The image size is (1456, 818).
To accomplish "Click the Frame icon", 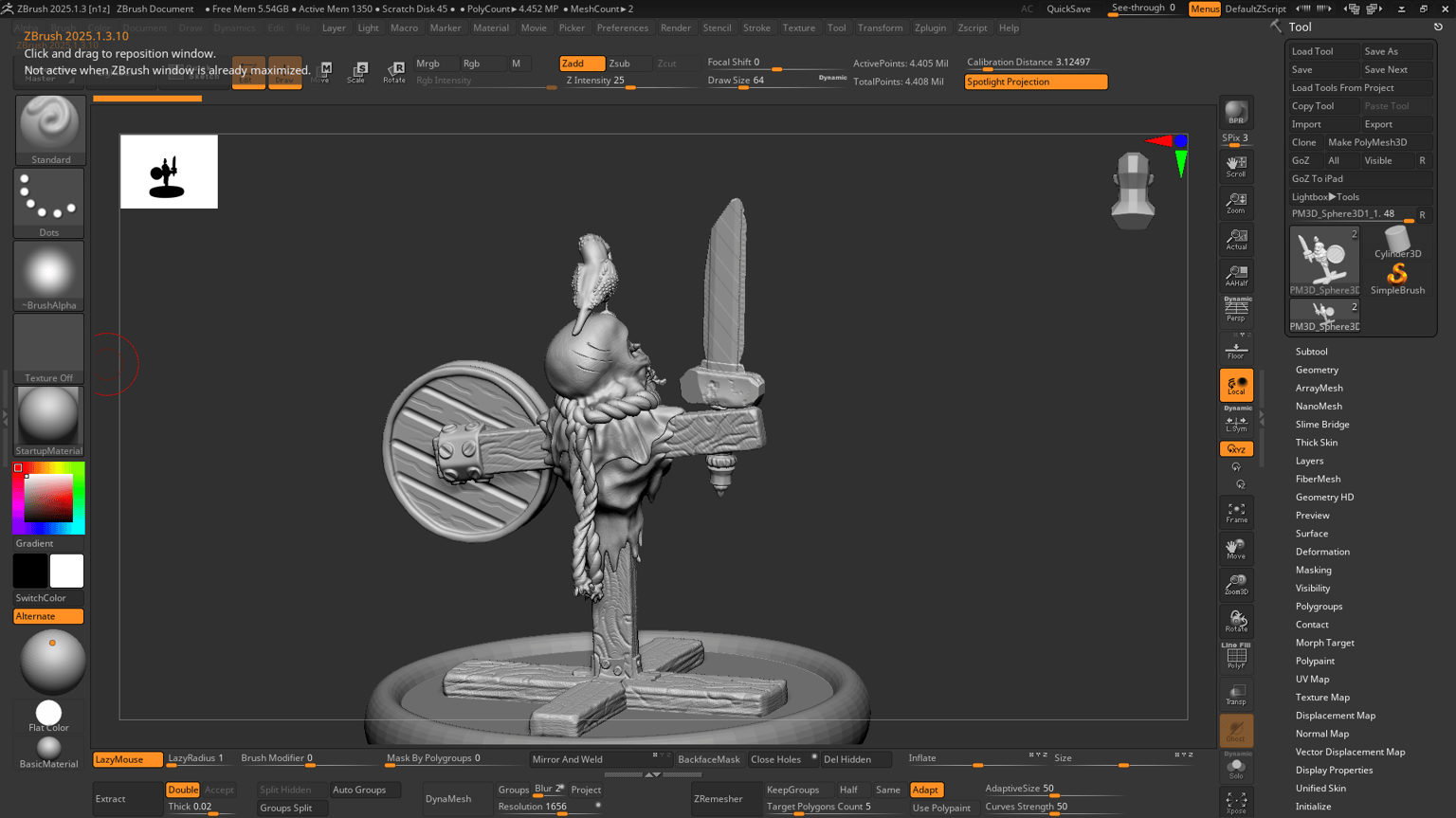I will [x=1236, y=513].
